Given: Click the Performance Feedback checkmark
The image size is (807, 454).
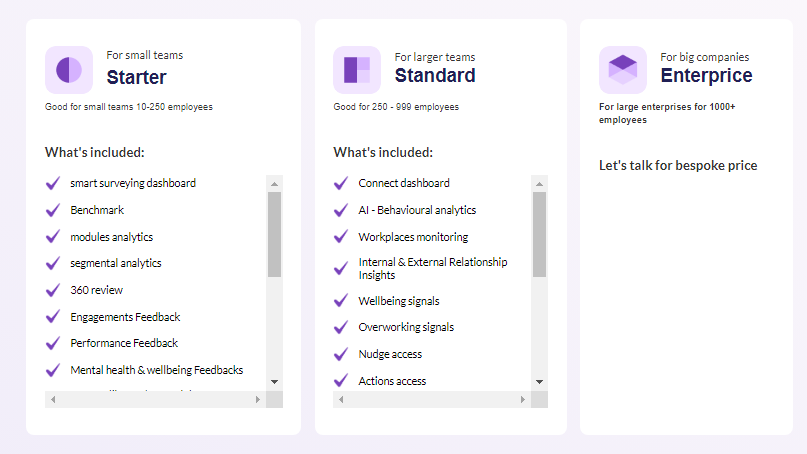Looking at the screenshot, I should (x=54, y=344).
